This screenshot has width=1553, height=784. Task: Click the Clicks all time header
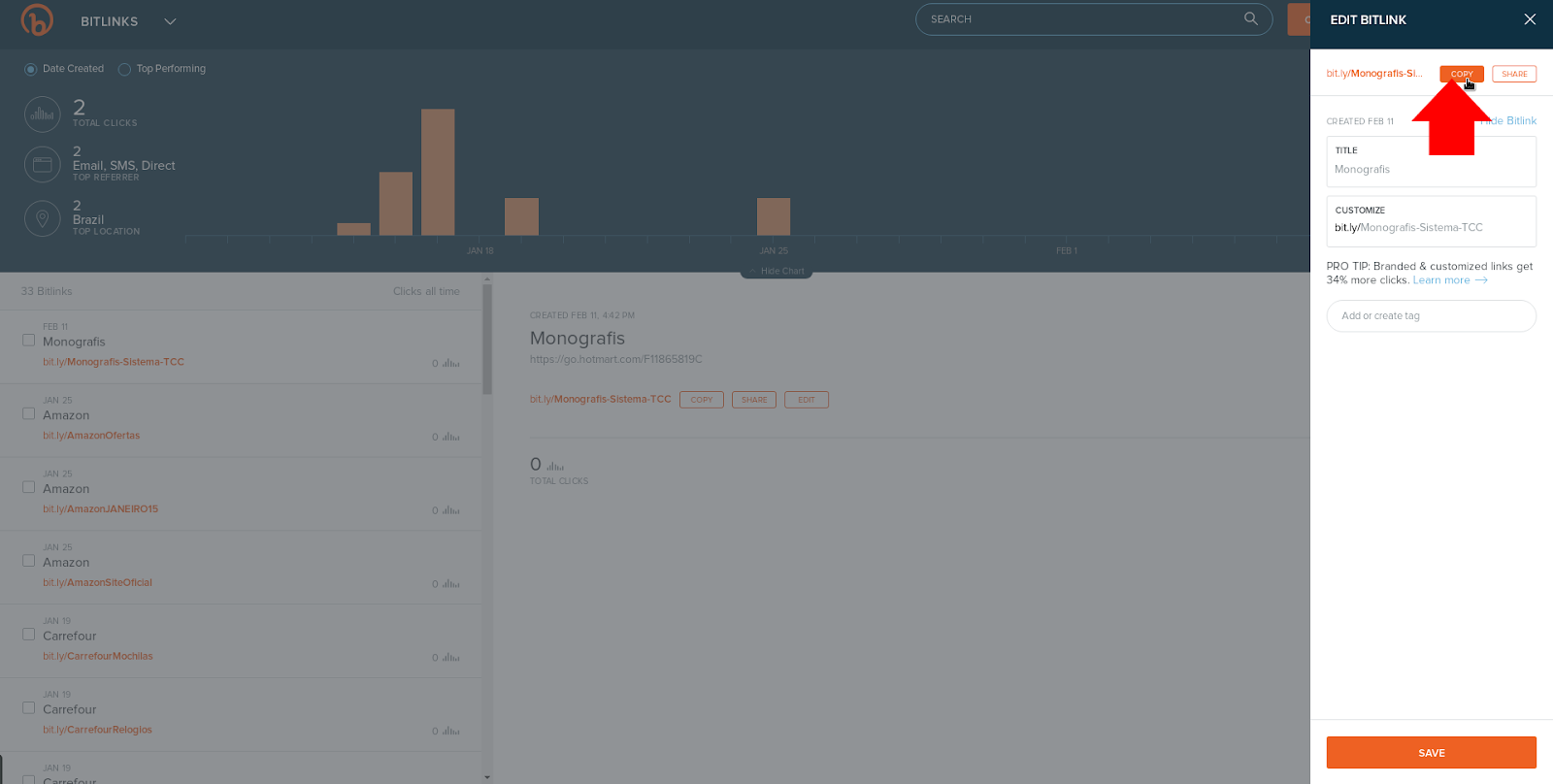(x=426, y=292)
